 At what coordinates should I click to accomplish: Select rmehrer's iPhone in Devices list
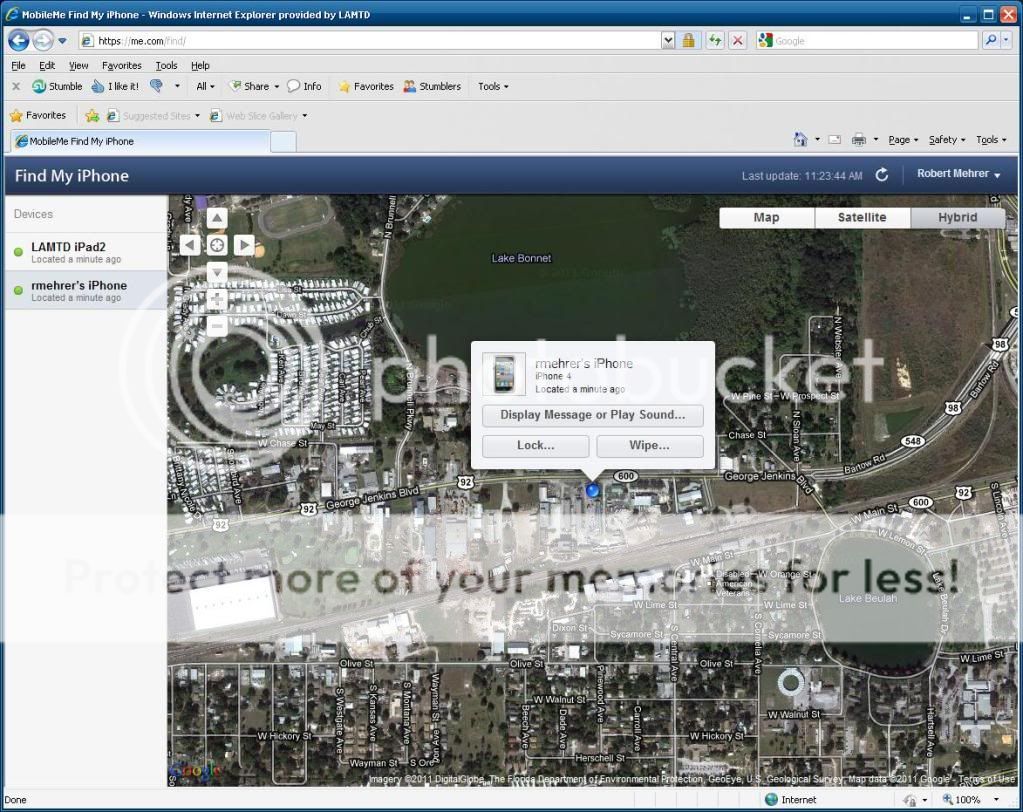point(86,290)
